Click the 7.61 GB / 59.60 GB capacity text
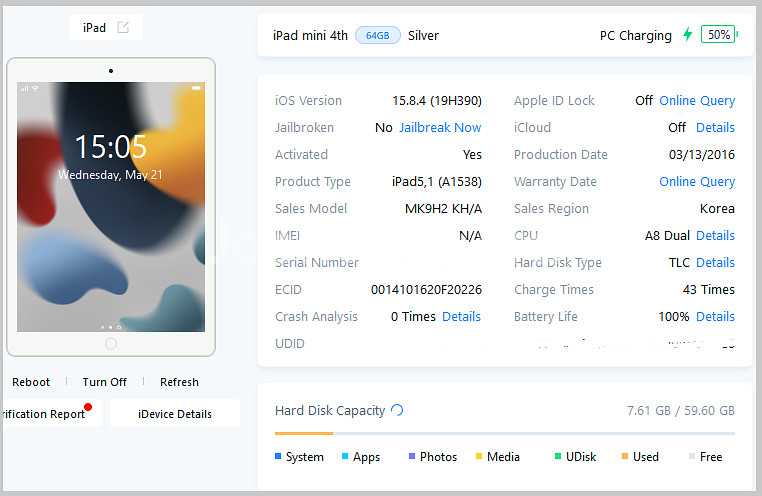This screenshot has width=762, height=496. tap(681, 410)
